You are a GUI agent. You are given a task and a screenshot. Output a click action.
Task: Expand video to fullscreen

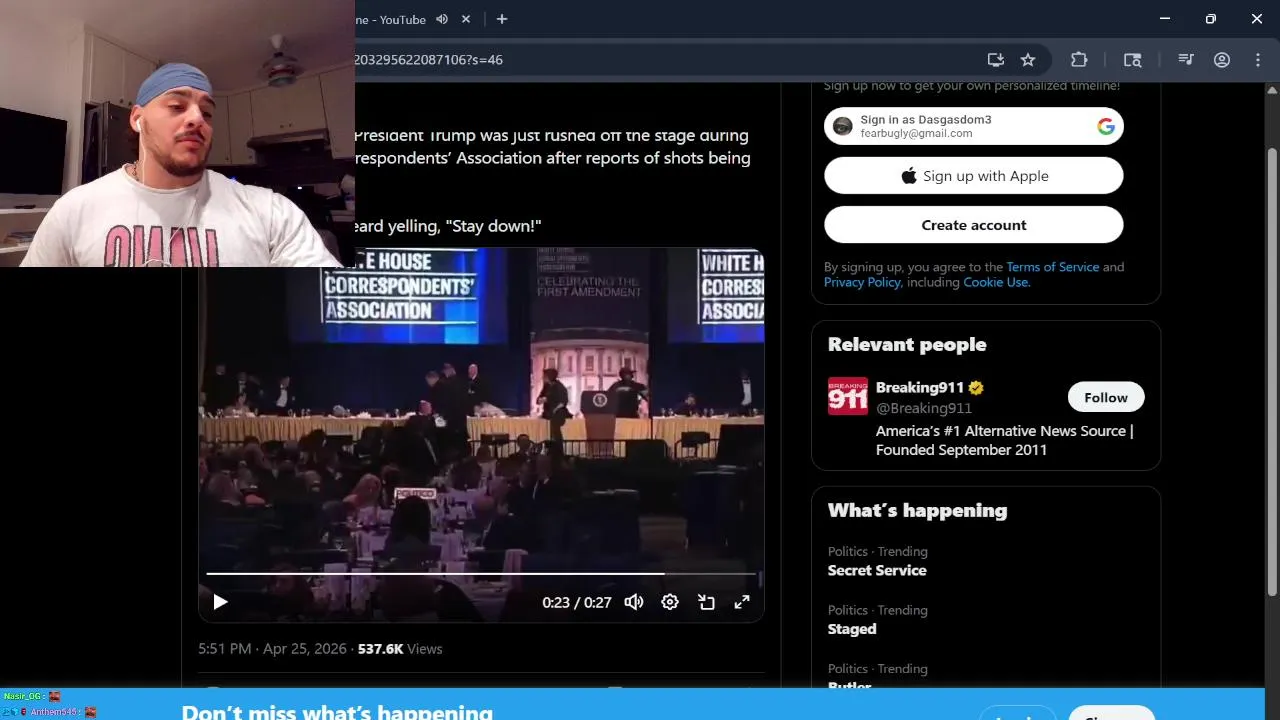(742, 602)
